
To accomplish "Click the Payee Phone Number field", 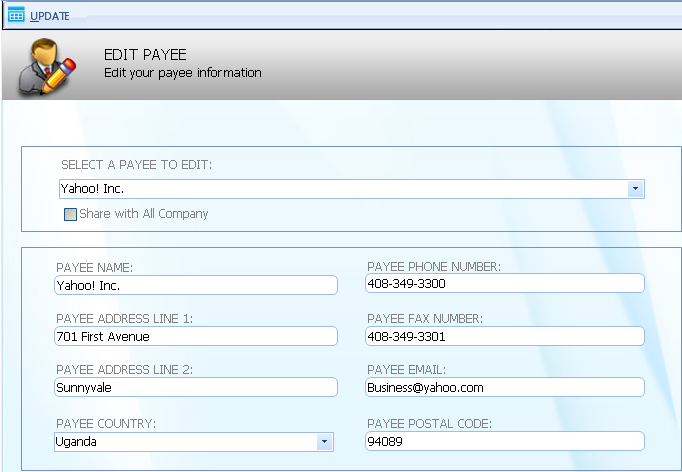I will [x=504, y=284].
